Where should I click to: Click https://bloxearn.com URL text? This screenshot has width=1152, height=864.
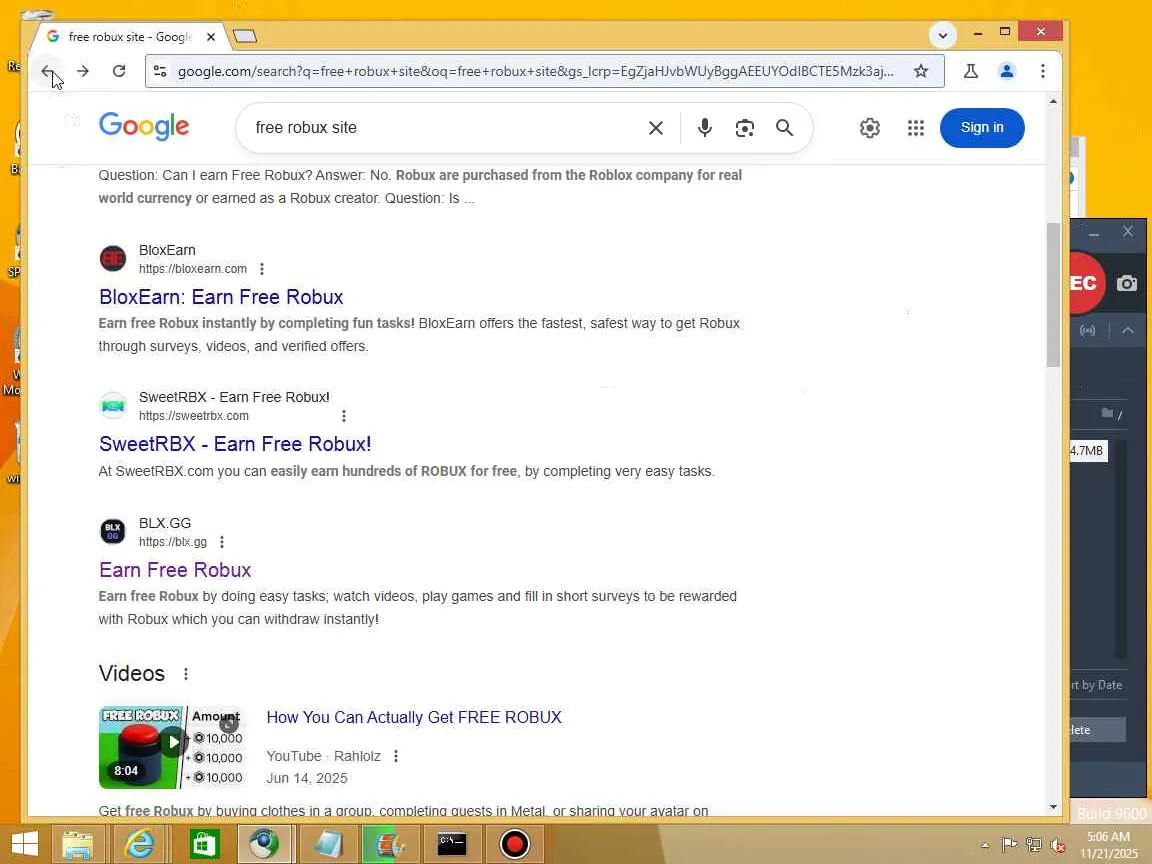(x=192, y=269)
